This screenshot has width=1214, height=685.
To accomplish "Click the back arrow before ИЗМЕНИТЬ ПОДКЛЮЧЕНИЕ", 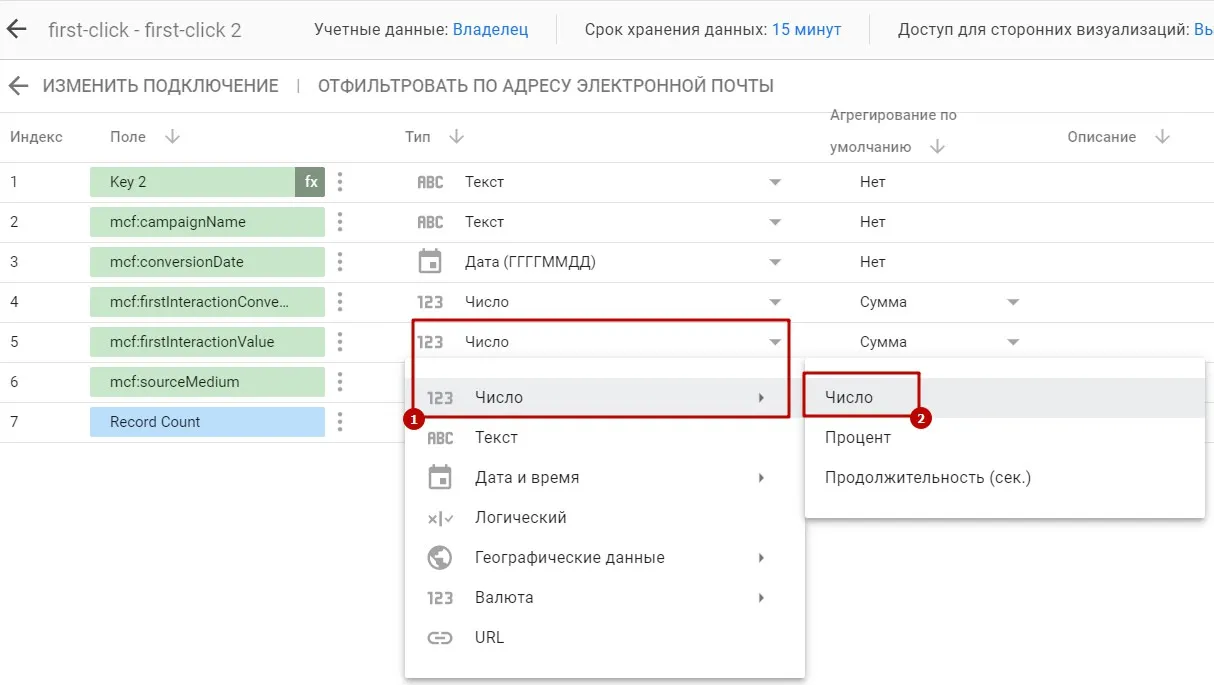I will (18, 86).
